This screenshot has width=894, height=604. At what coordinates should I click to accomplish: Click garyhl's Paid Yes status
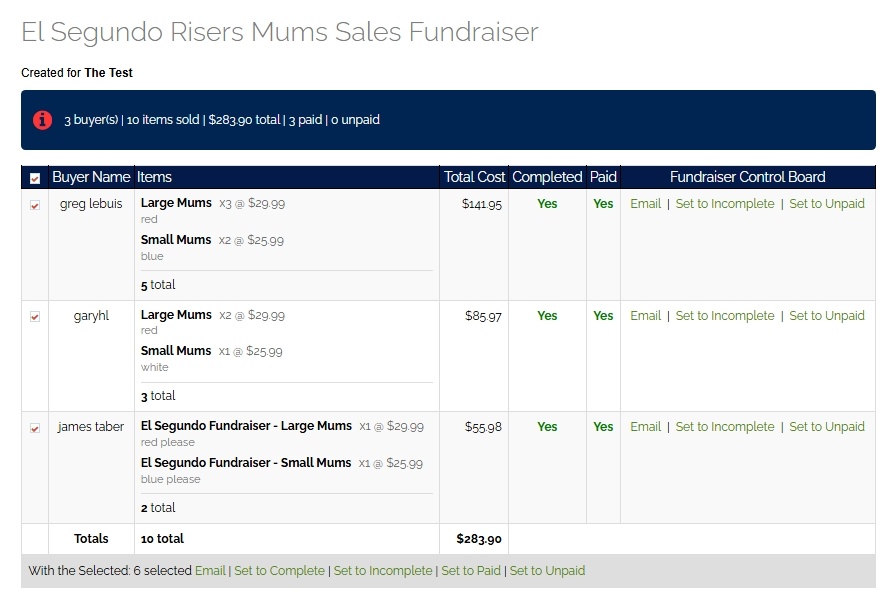pyautogui.click(x=603, y=315)
